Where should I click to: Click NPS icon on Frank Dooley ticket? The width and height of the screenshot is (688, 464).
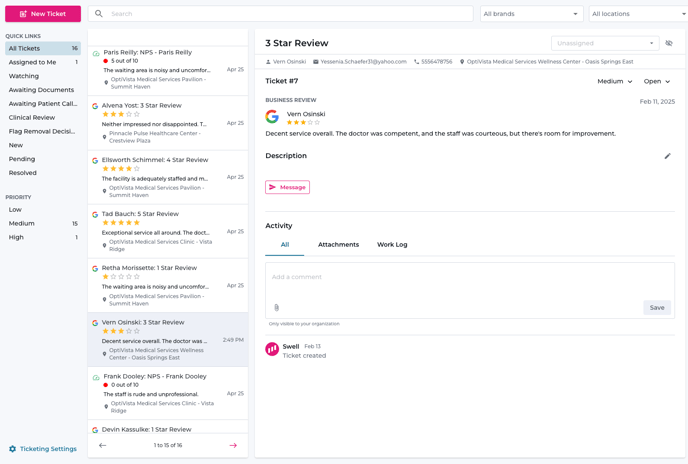tap(96, 378)
